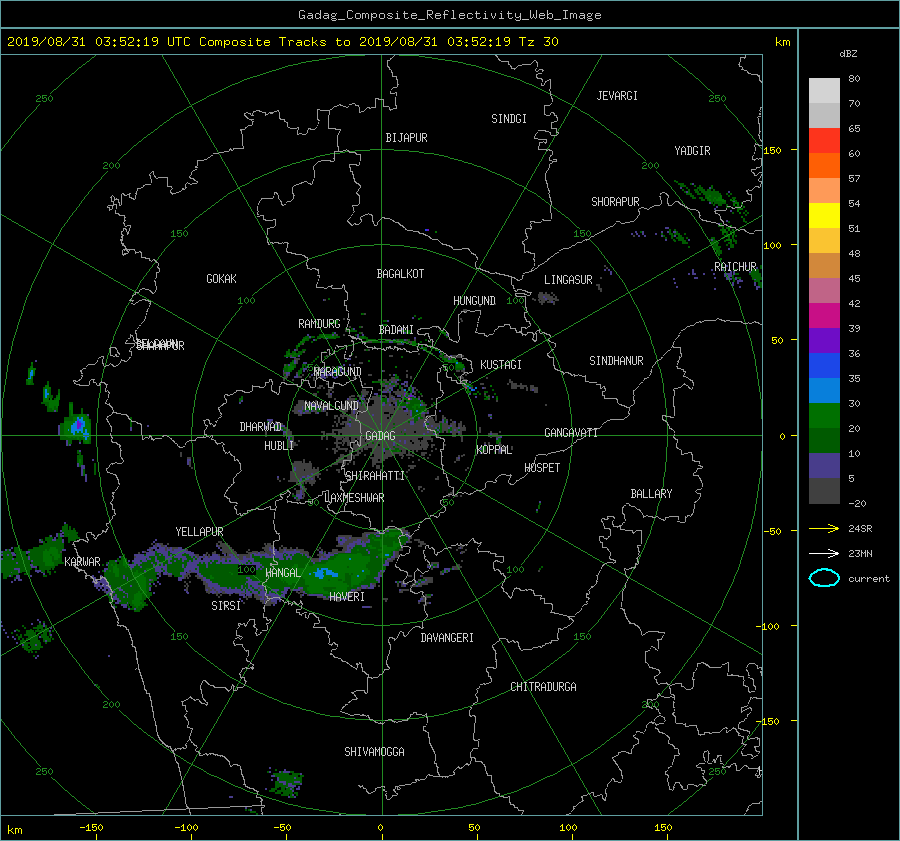Click the HAVERI city label
Image resolution: width=900 pixels, height=841 pixels.
[347, 597]
